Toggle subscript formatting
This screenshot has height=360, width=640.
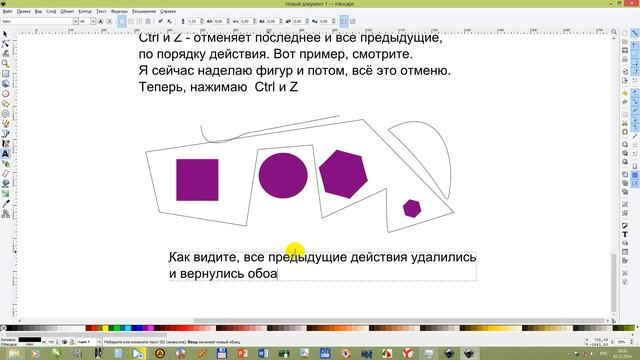coord(169,21)
